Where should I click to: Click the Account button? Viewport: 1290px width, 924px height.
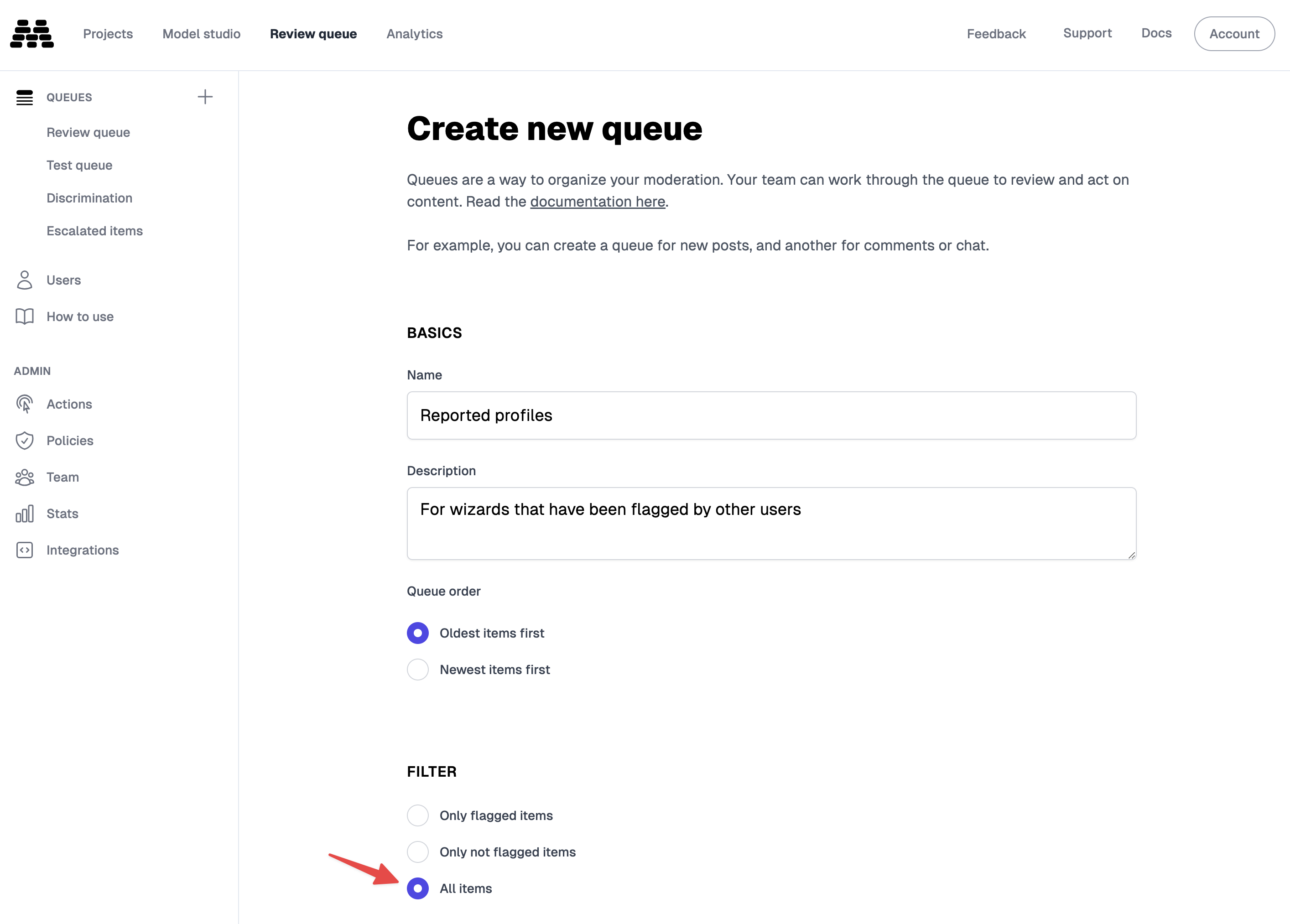pos(1234,34)
